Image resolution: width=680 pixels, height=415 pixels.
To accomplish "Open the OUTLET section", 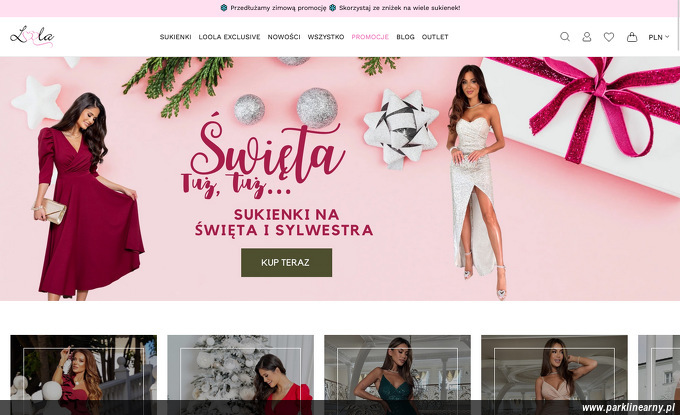I will 435,37.
